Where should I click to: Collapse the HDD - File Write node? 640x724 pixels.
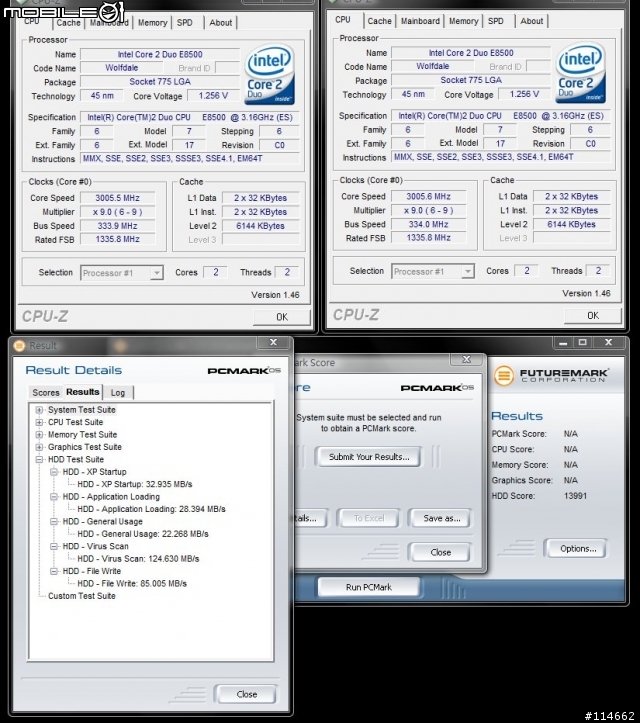pyautogui.click(x=54, y=572)
